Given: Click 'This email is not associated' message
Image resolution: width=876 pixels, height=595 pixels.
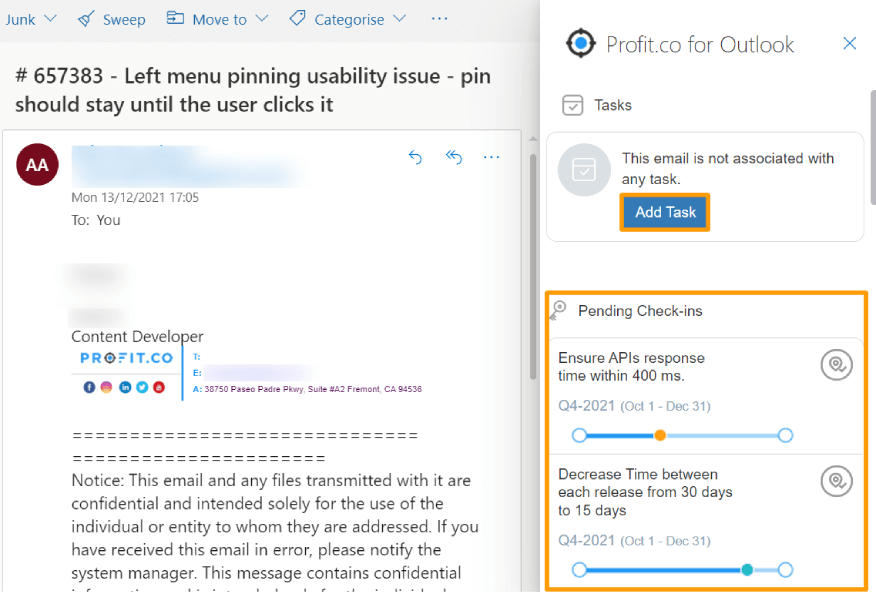Looking at the screenshot, I should click(x=728, y=169).
